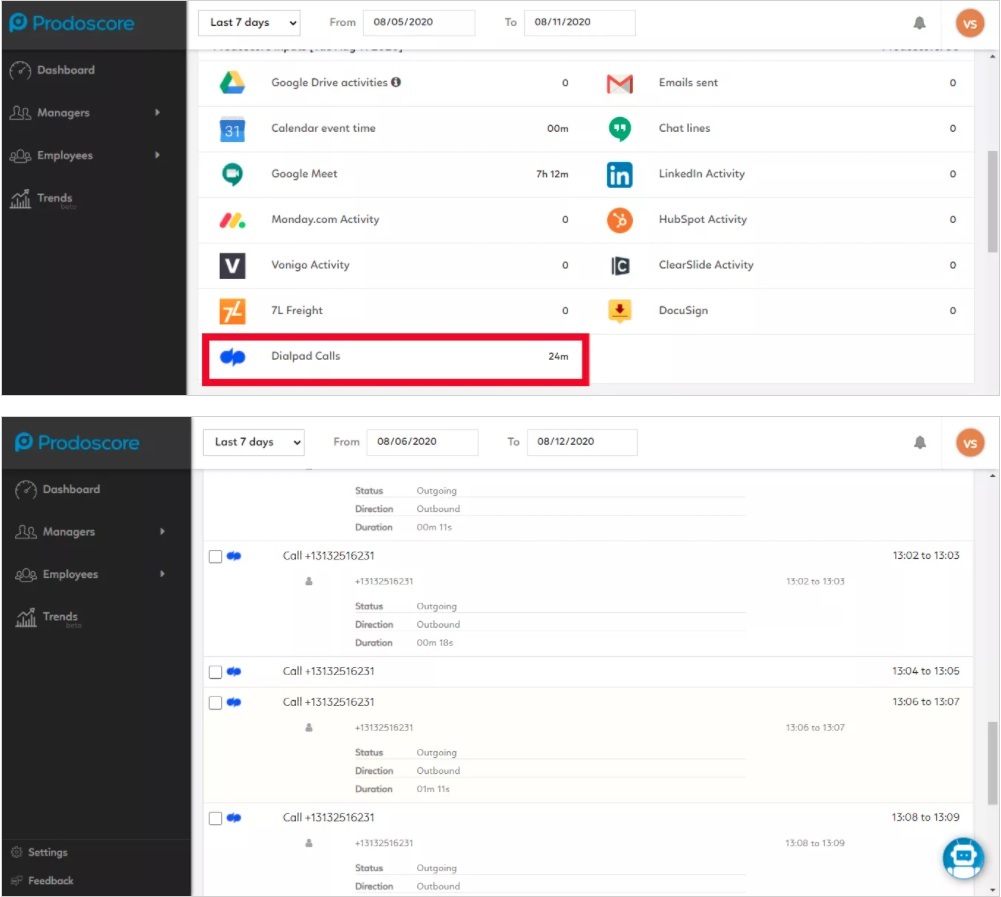Click the 01m 11s duration value
The height and width of the screenshot is (897, 1001).
coord(433,789)
